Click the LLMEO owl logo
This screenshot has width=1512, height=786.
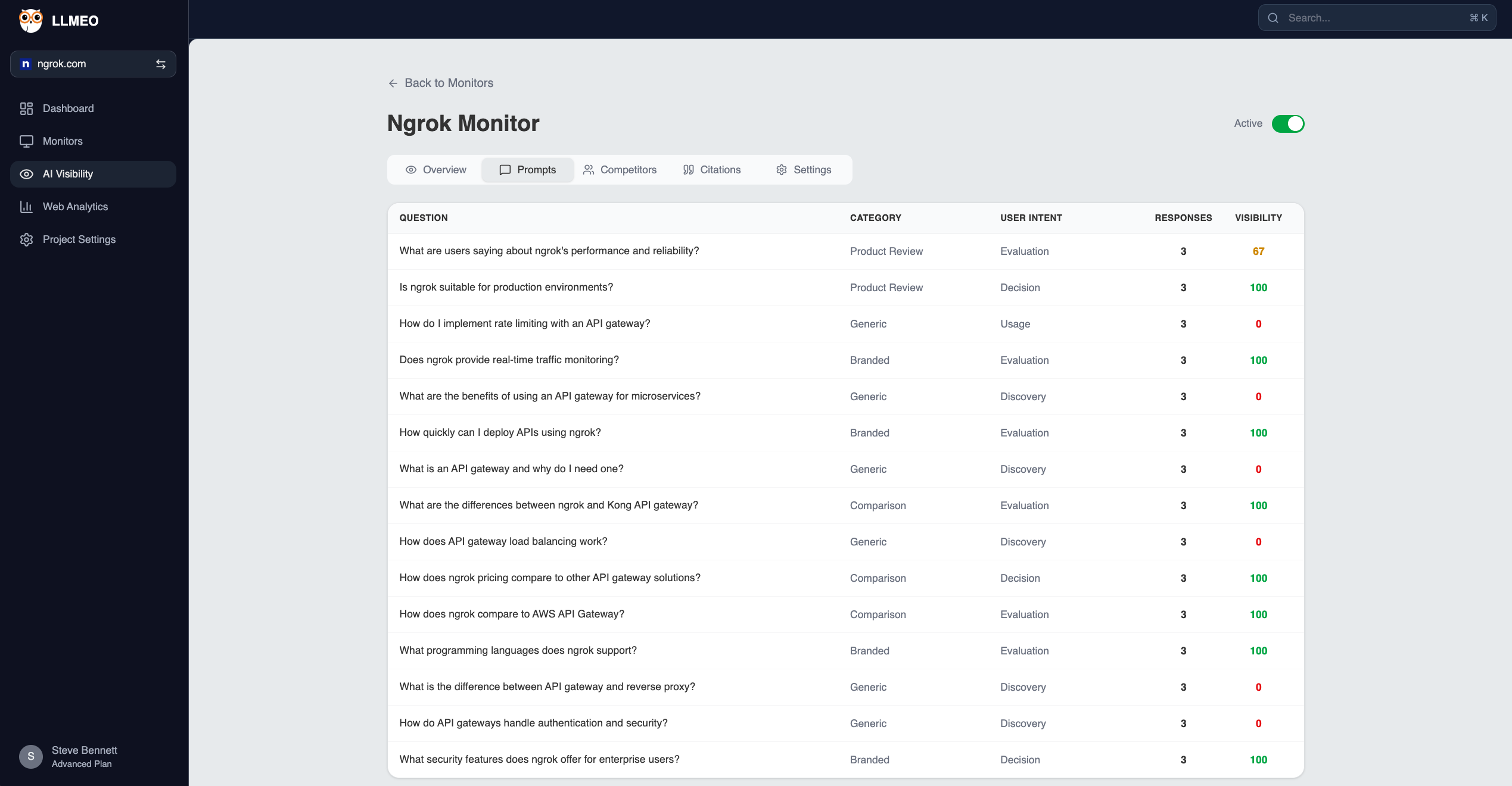click(31, 20)
